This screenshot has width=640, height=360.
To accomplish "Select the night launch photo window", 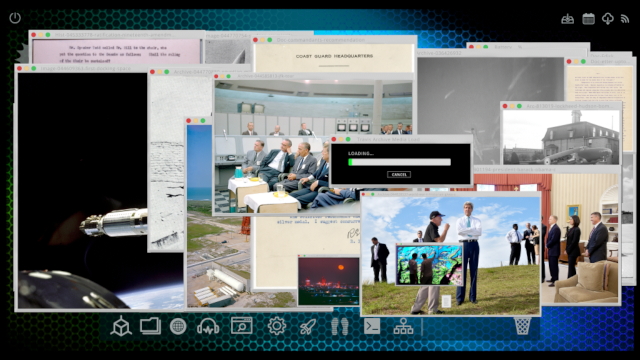I will (x=329, y=280).
